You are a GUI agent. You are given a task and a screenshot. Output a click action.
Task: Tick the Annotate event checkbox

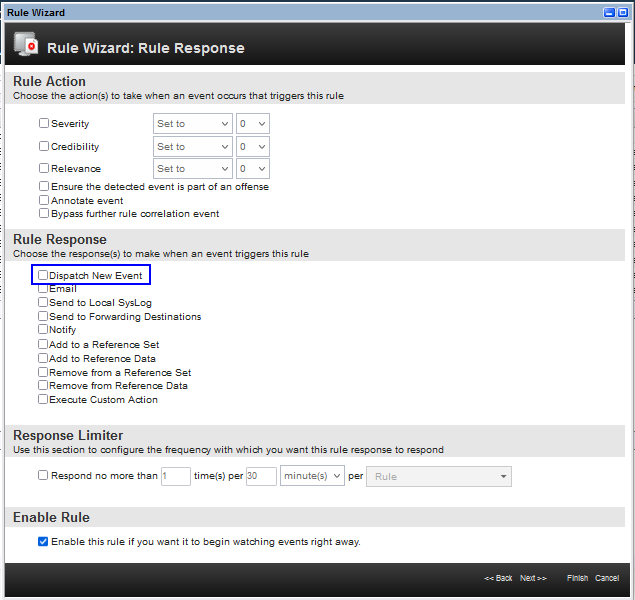[x=44, y=200]
